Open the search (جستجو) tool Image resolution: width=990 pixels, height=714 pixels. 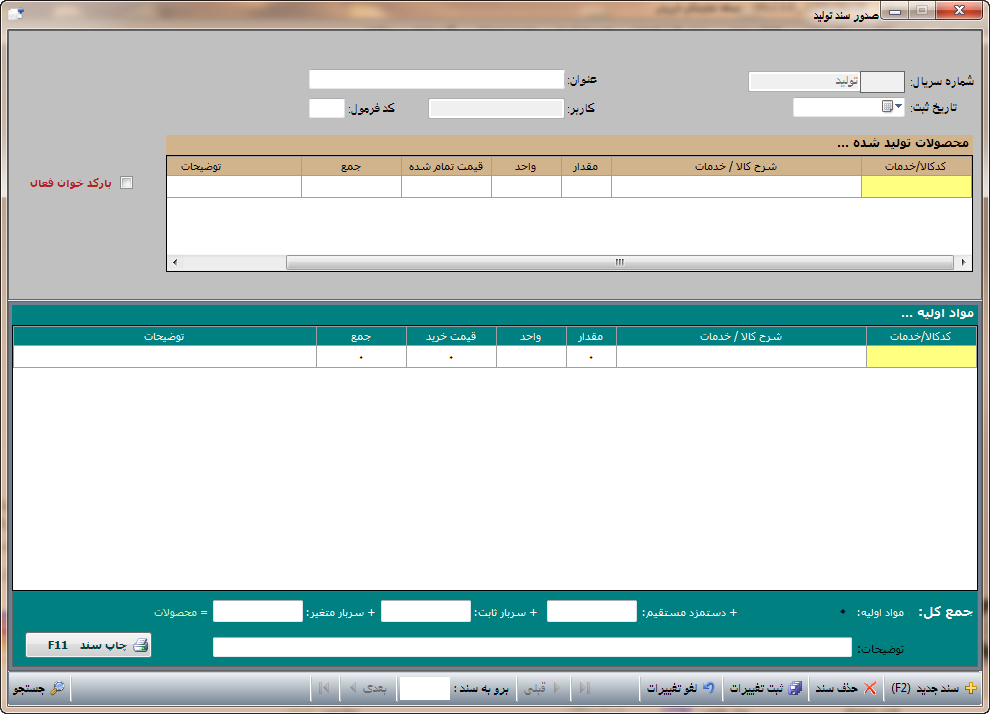point(38,688)
